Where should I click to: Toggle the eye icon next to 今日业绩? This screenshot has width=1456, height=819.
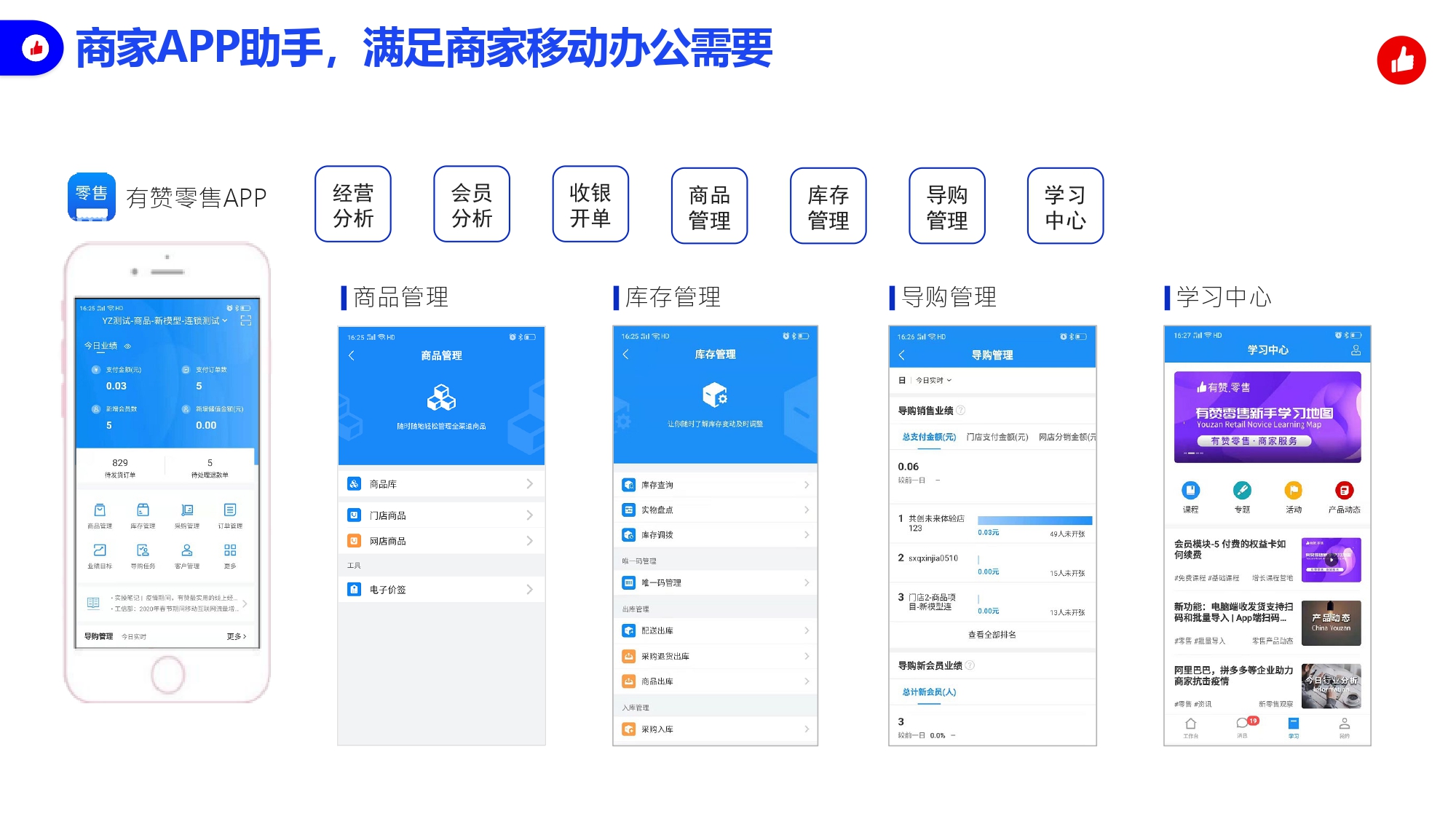[x=127, y=346]
